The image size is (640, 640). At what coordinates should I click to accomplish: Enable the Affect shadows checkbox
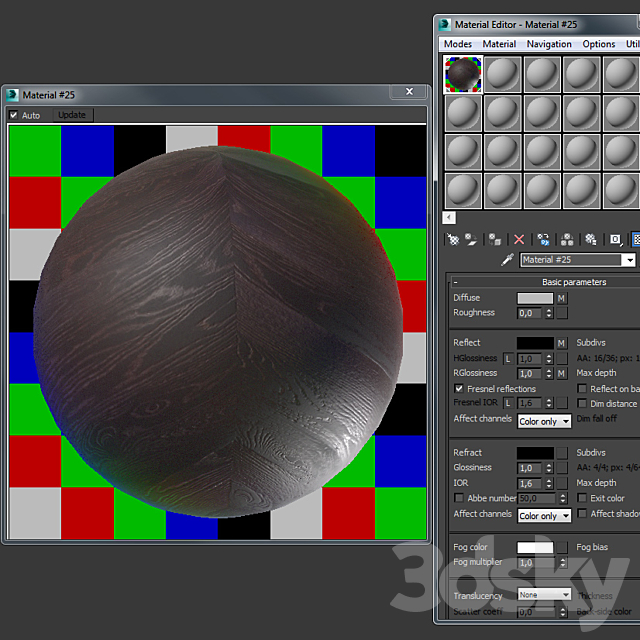pos(582,513)
